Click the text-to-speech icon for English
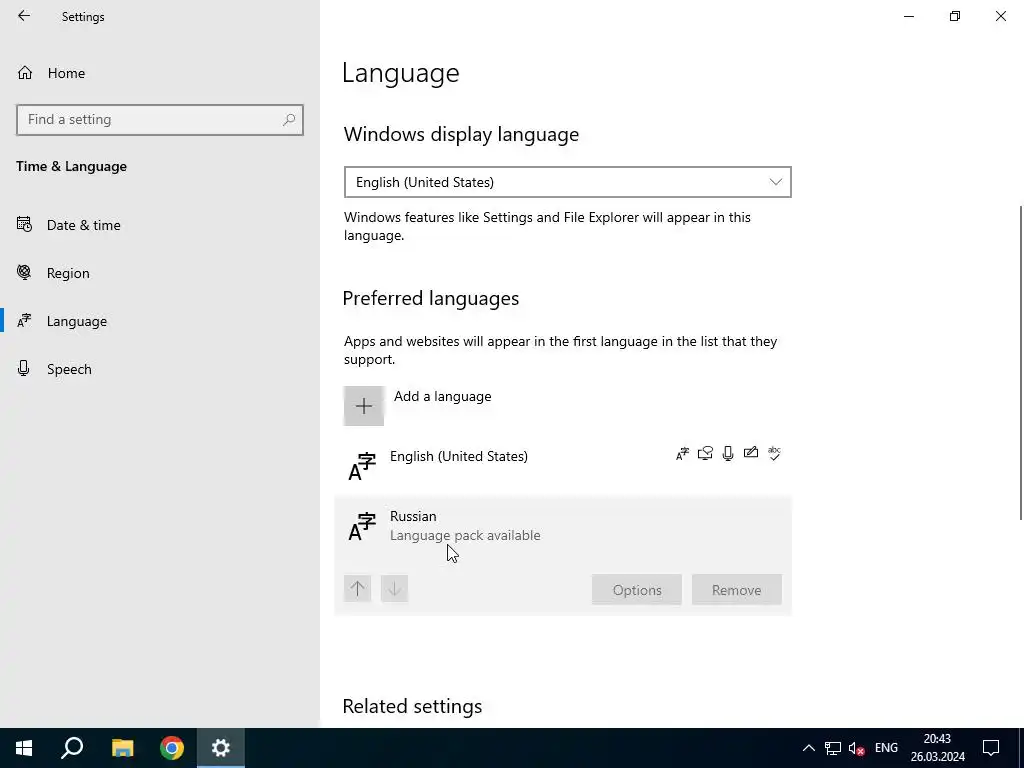Viewport: 1024px width, 768px height. 705,453
